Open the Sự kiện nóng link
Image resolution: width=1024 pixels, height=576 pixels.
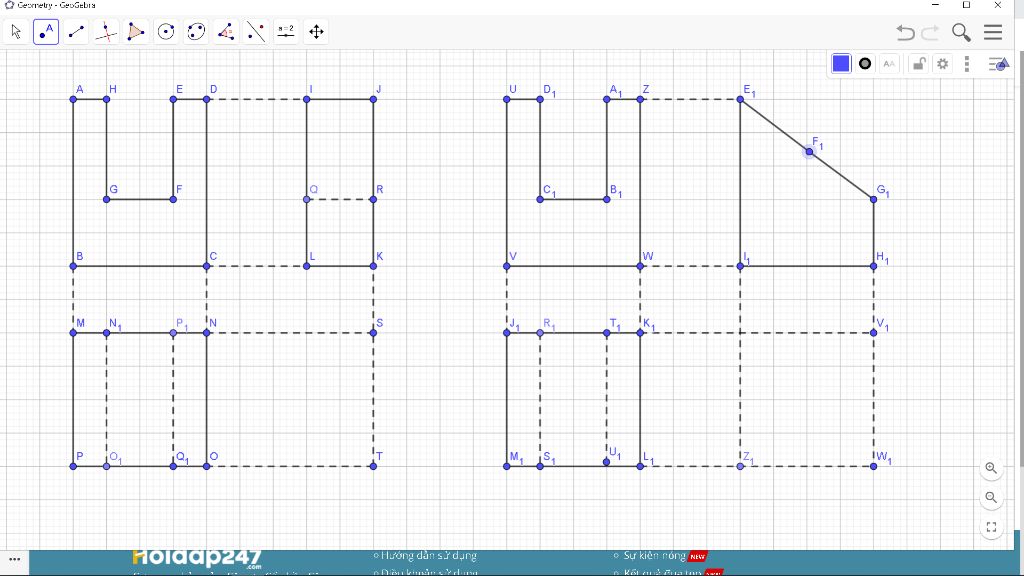click(654, 556)
